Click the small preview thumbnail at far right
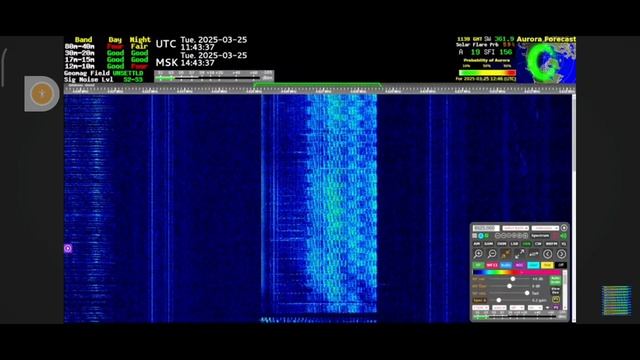 tap(616, 301)
